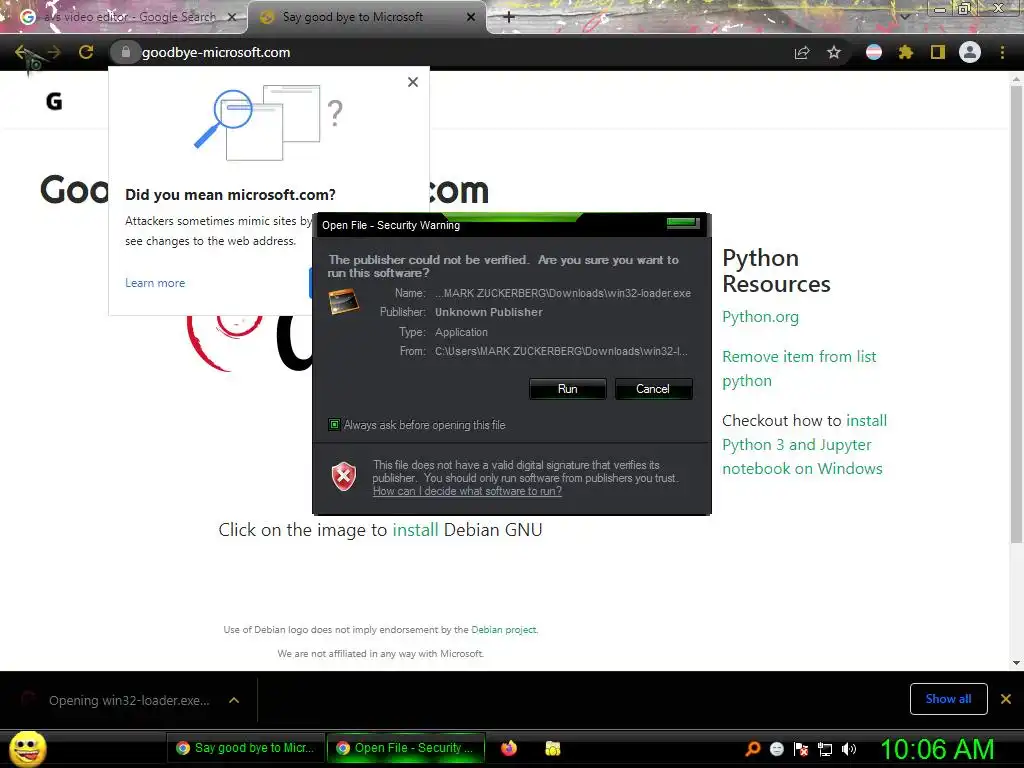Click the round gray tray icon
Viewport: 1024px width, 768px height.
(776, 749)
